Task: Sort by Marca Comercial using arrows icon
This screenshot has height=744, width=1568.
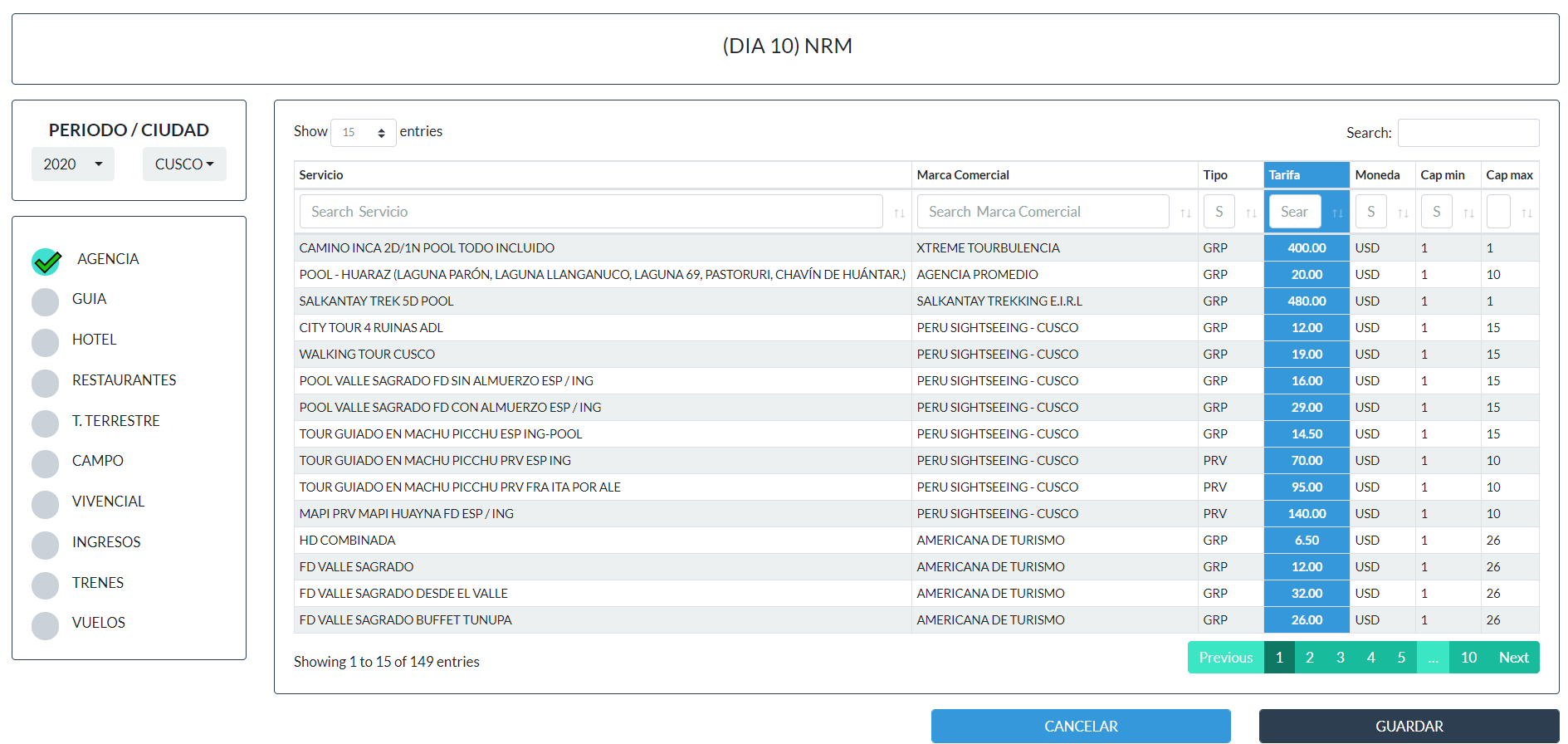Action: 1185,213
